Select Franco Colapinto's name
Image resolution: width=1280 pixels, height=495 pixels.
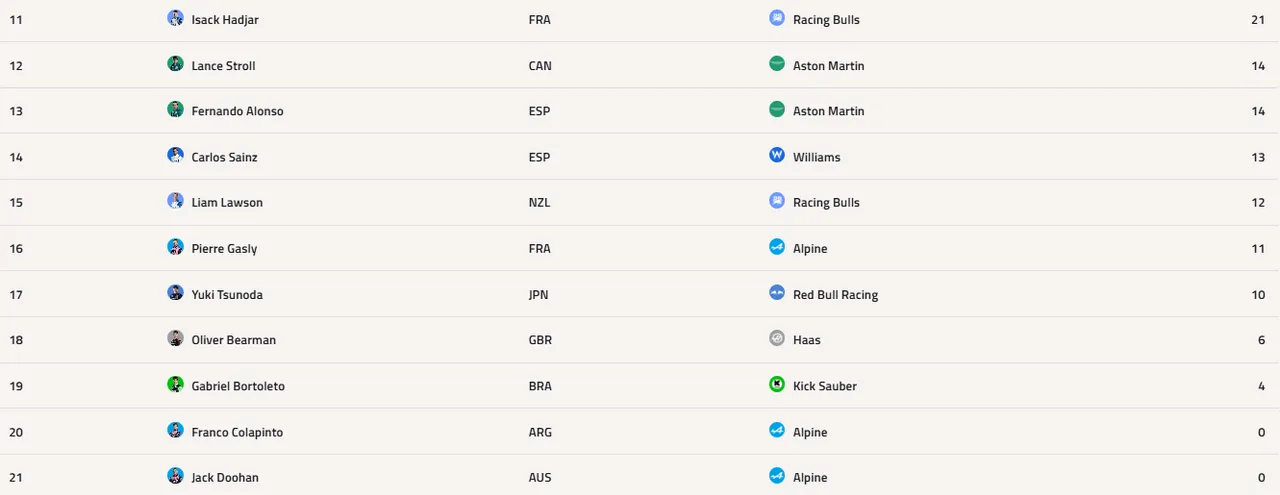pos(237,432)
